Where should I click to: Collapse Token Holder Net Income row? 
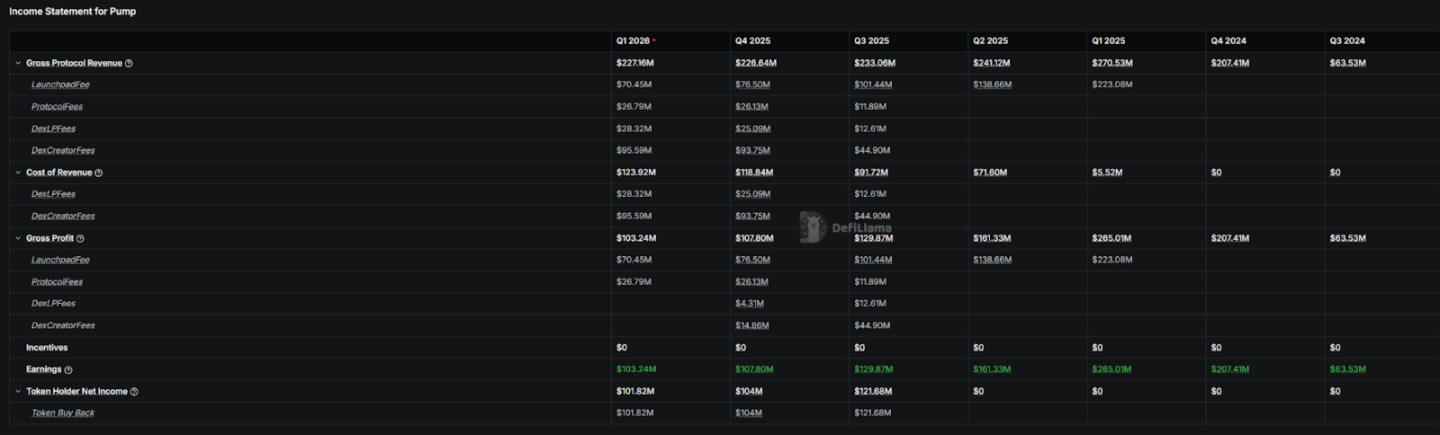coord(18,392)
